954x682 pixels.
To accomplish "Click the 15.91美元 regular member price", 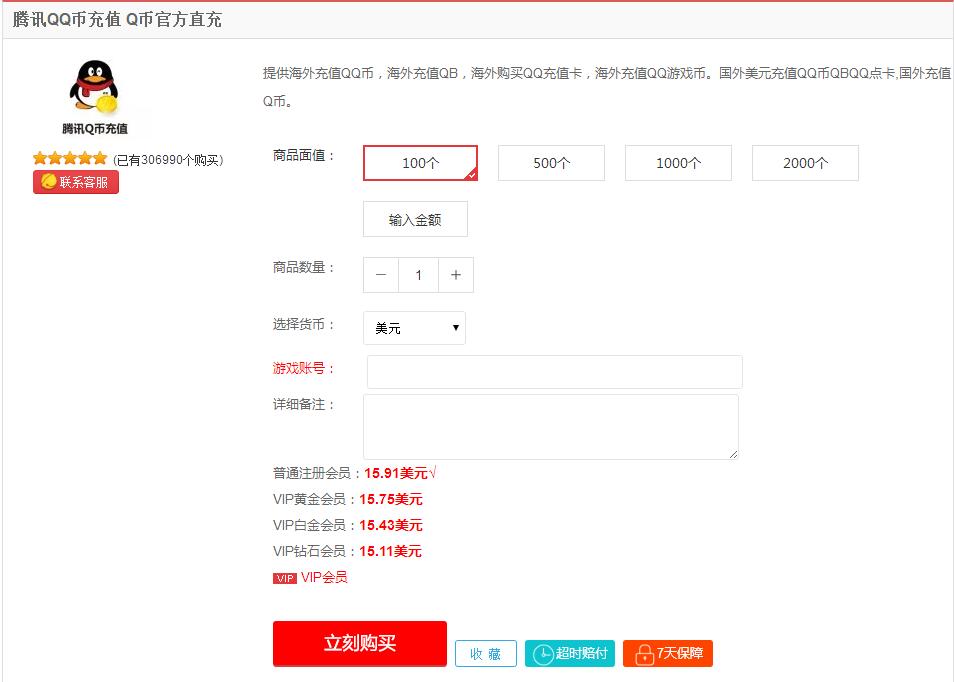I will [x=396, y=473].
